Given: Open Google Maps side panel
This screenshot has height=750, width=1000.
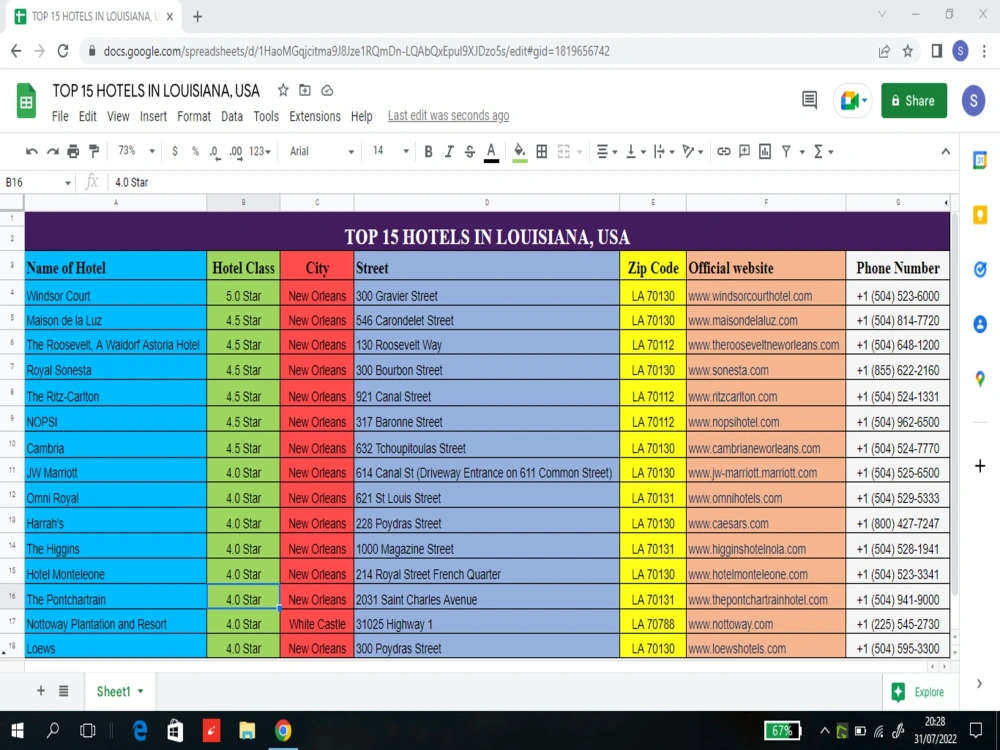Looking at the screenshot, I should [980, 379].
